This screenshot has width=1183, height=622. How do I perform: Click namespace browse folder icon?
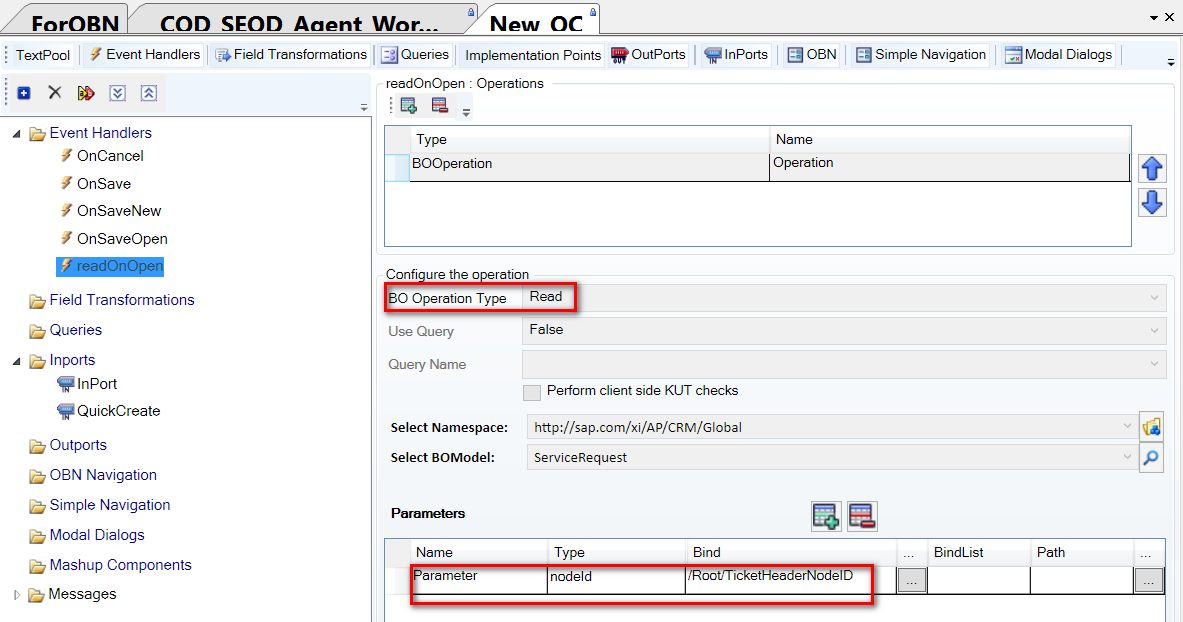coord(1151,426)
